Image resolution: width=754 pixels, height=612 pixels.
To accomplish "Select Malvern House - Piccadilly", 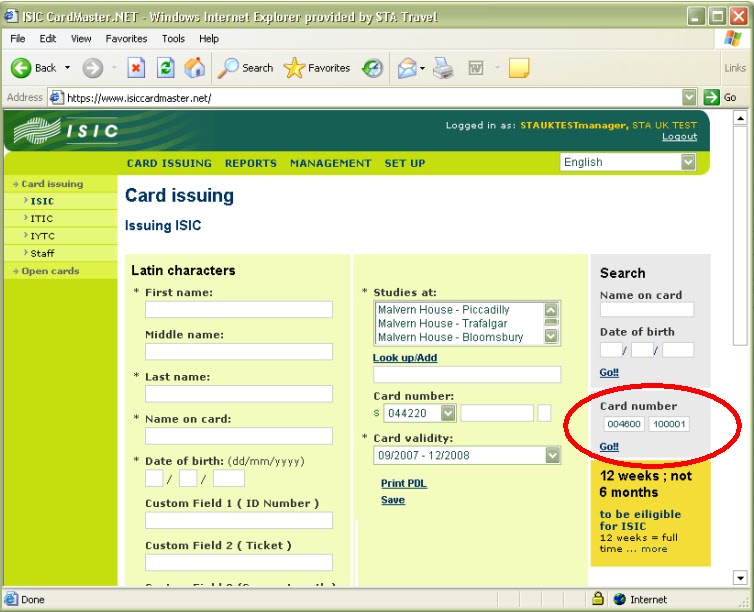I will [x=443, y=310].
